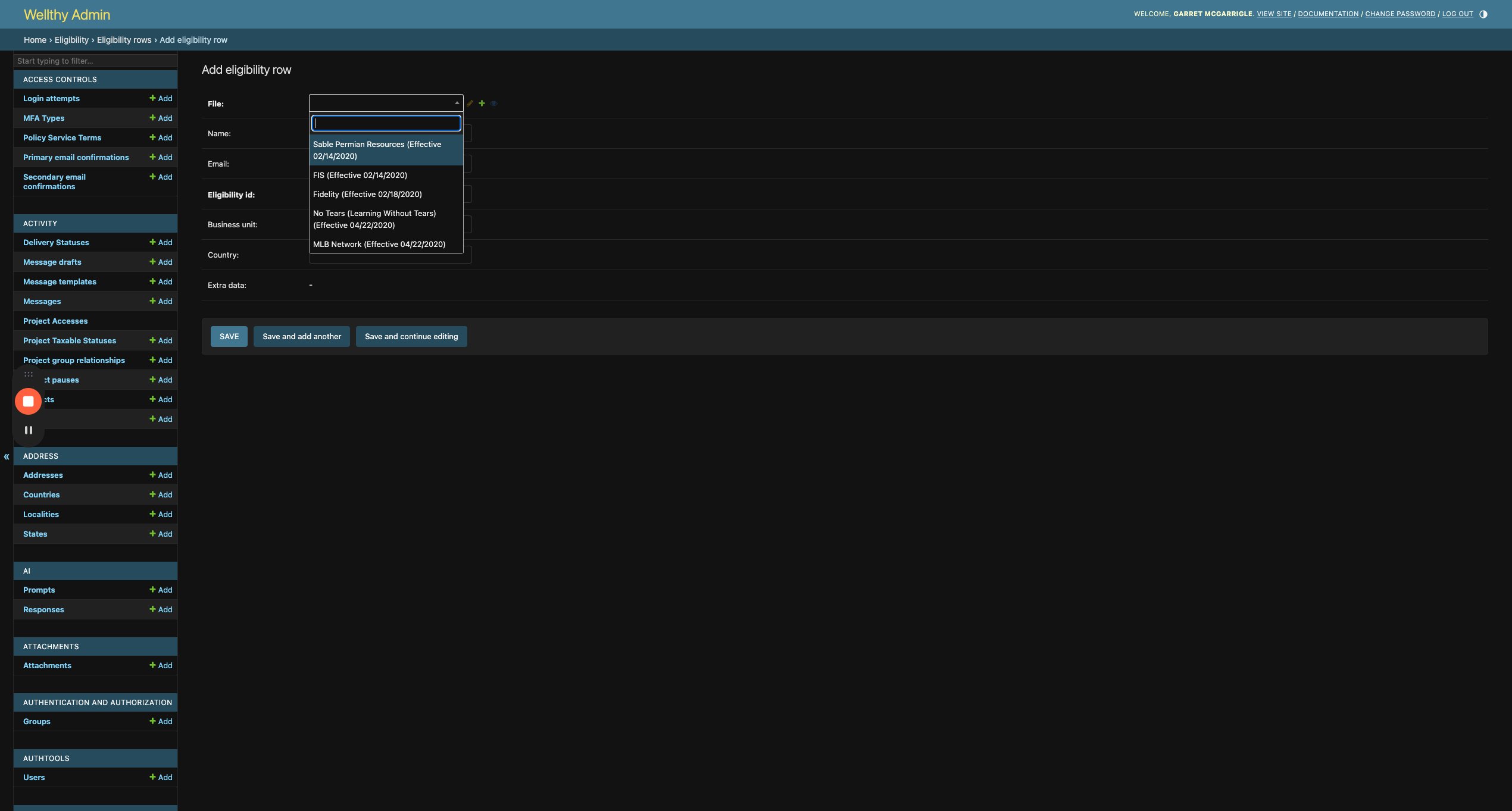Screen dimensions: 1512x811
Task: Open MFA Types in sidebar
Action: click(43, 118)
